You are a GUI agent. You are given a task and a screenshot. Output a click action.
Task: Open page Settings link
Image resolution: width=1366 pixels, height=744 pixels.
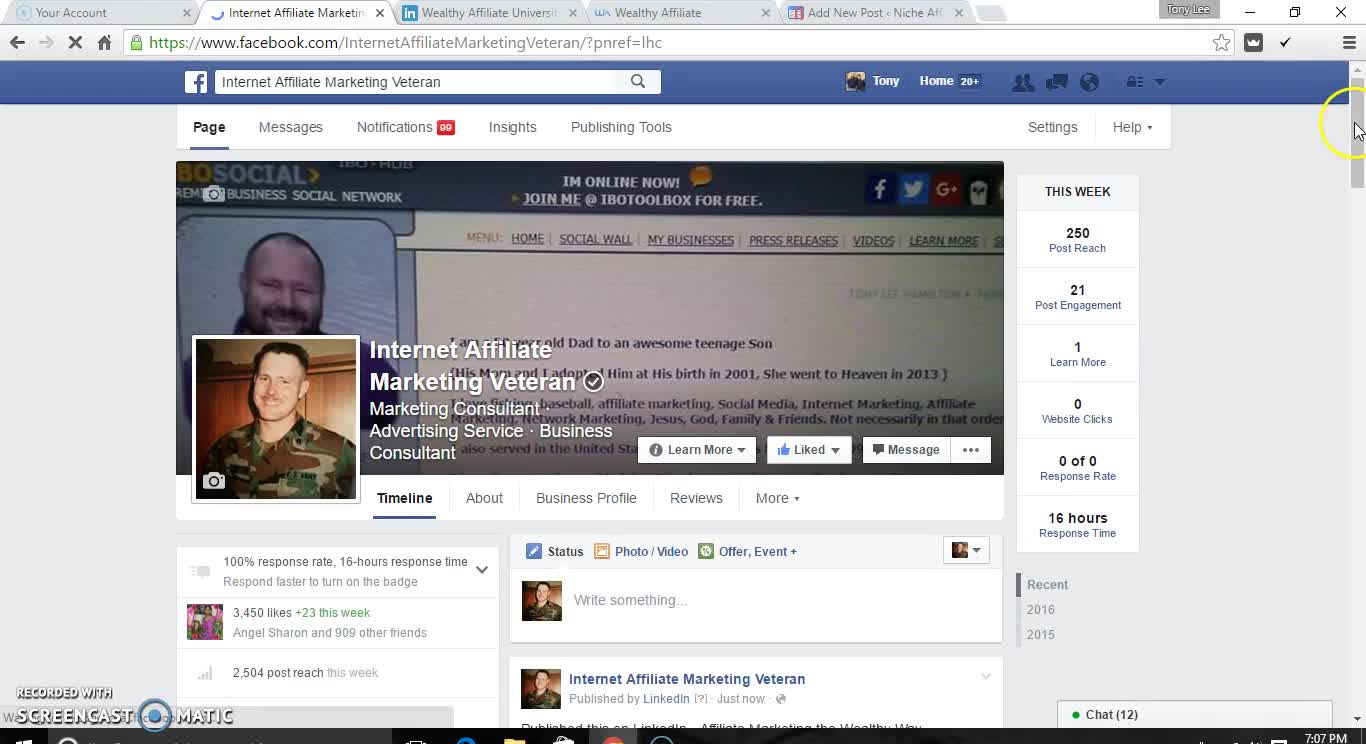point(1053,127)
